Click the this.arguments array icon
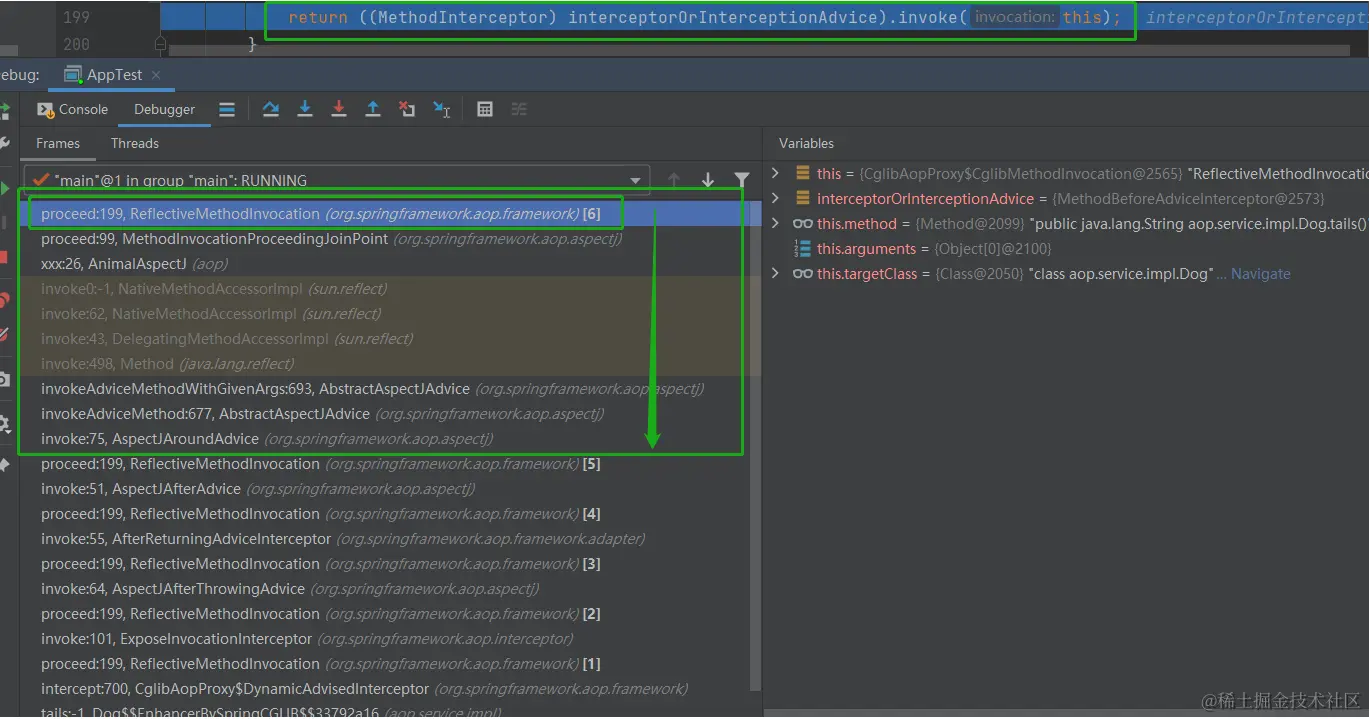Viewport: 1369px width, 719px height. pos(802,249)
